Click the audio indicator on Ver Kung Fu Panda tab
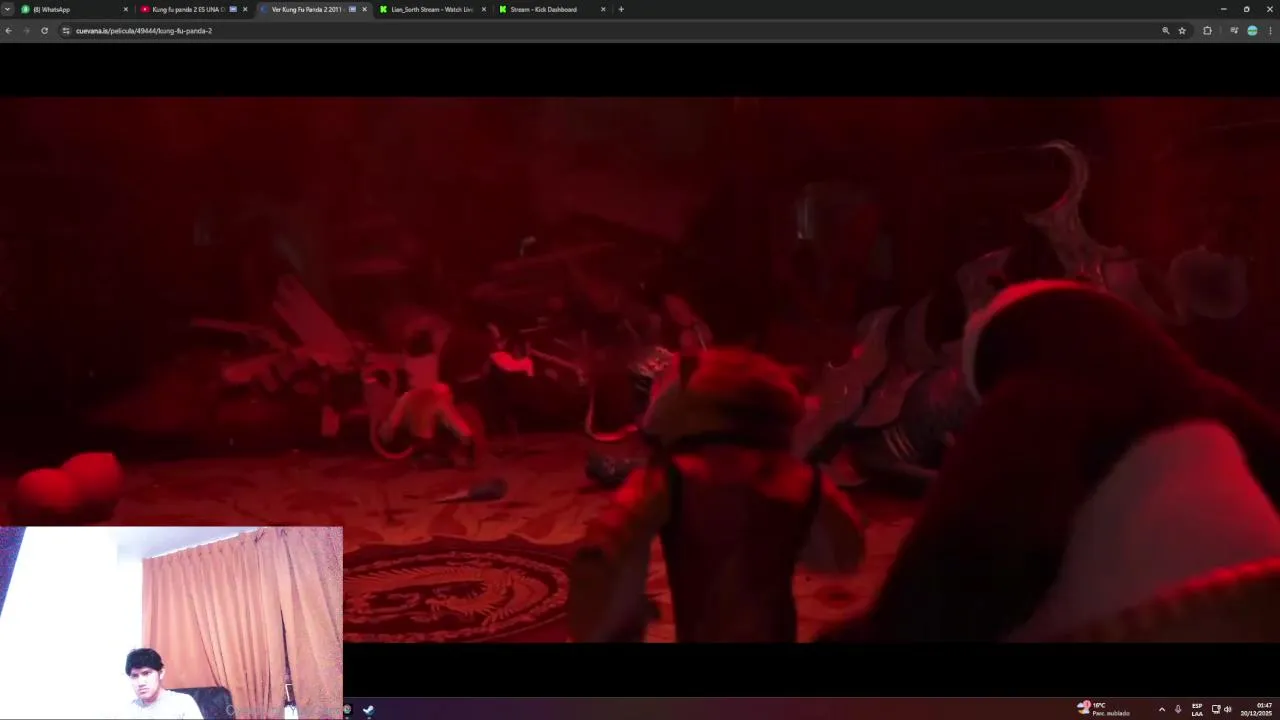1280x720 pixels. [x=352, y=9]
